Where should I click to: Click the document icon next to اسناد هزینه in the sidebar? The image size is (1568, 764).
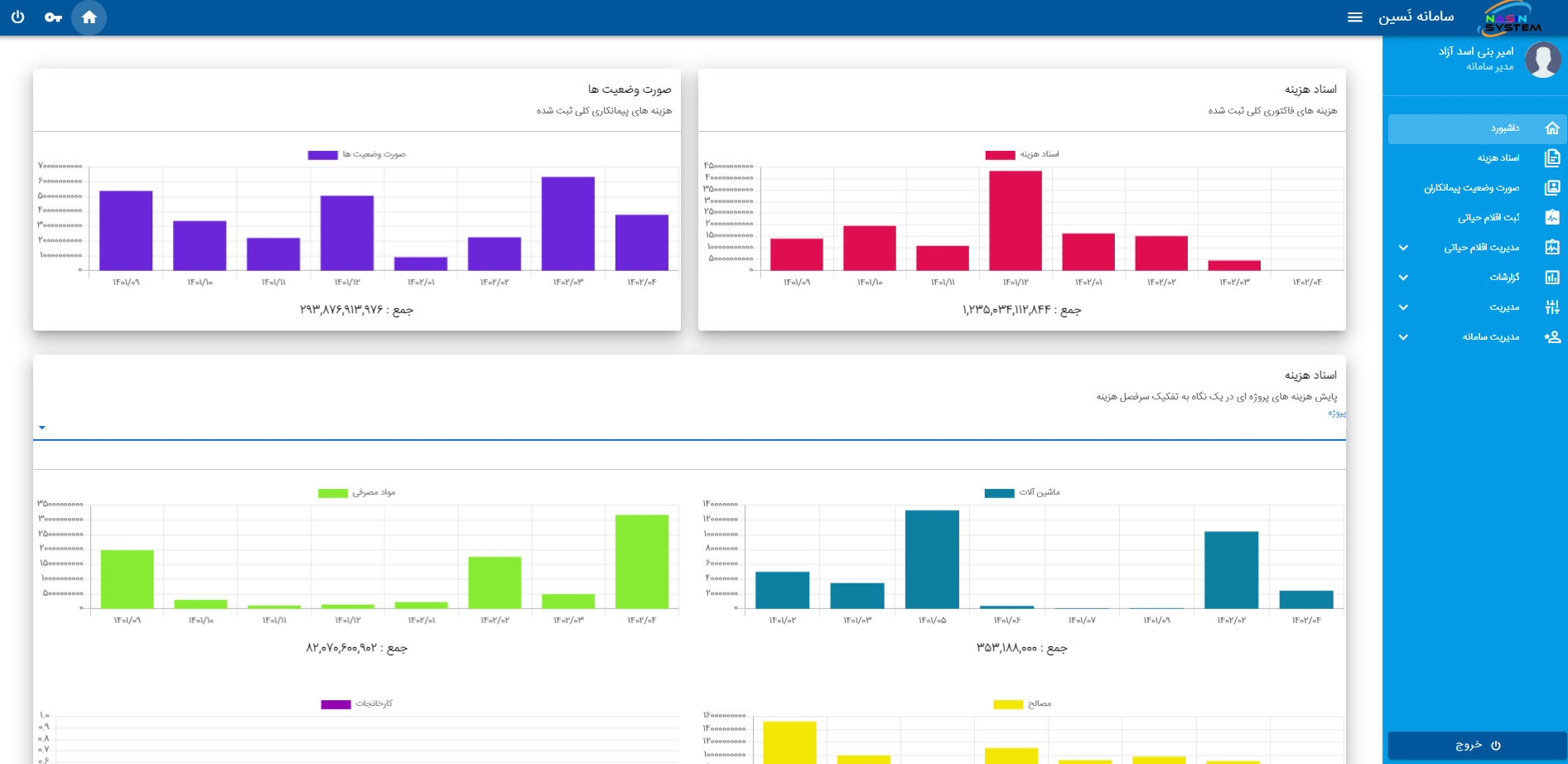[1552, 157]
